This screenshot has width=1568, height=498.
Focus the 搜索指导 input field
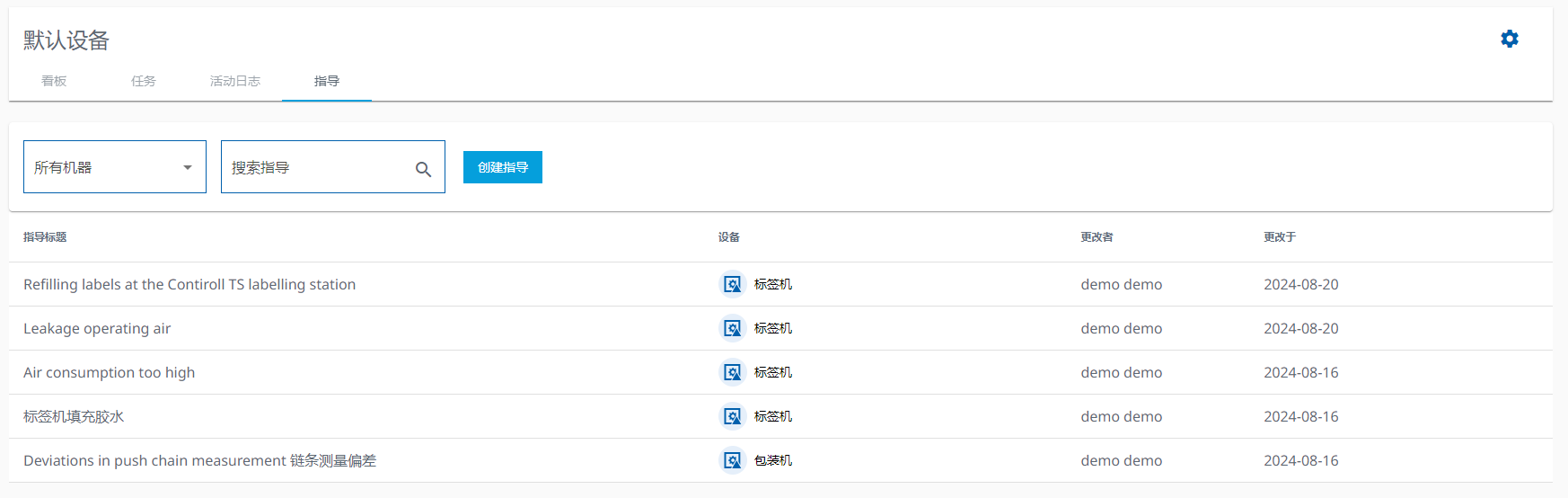click(x=314, y=167)
